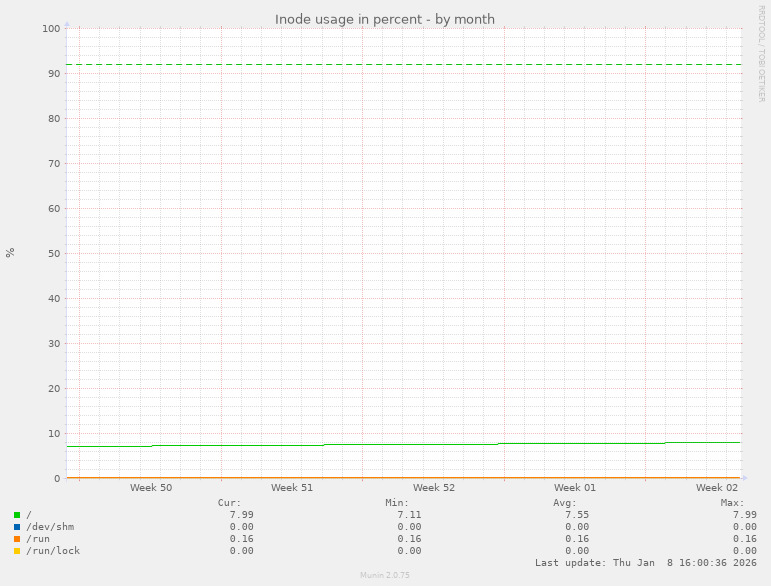The width and height of the screenshot is (771, 586).
Task: Click the 'Munin 2.0.75' footer text
Action: coord(385,575)
